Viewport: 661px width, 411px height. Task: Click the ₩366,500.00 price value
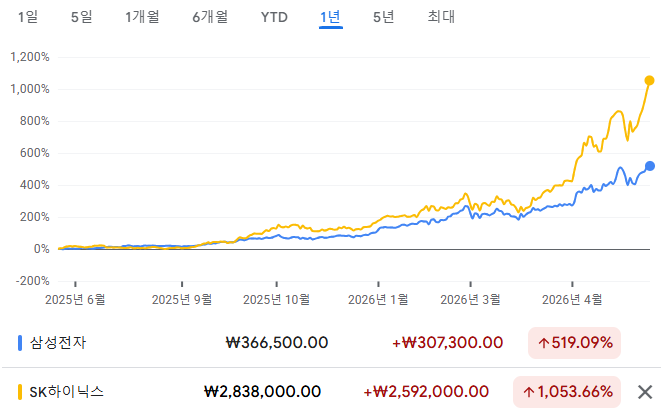point(277,343)
